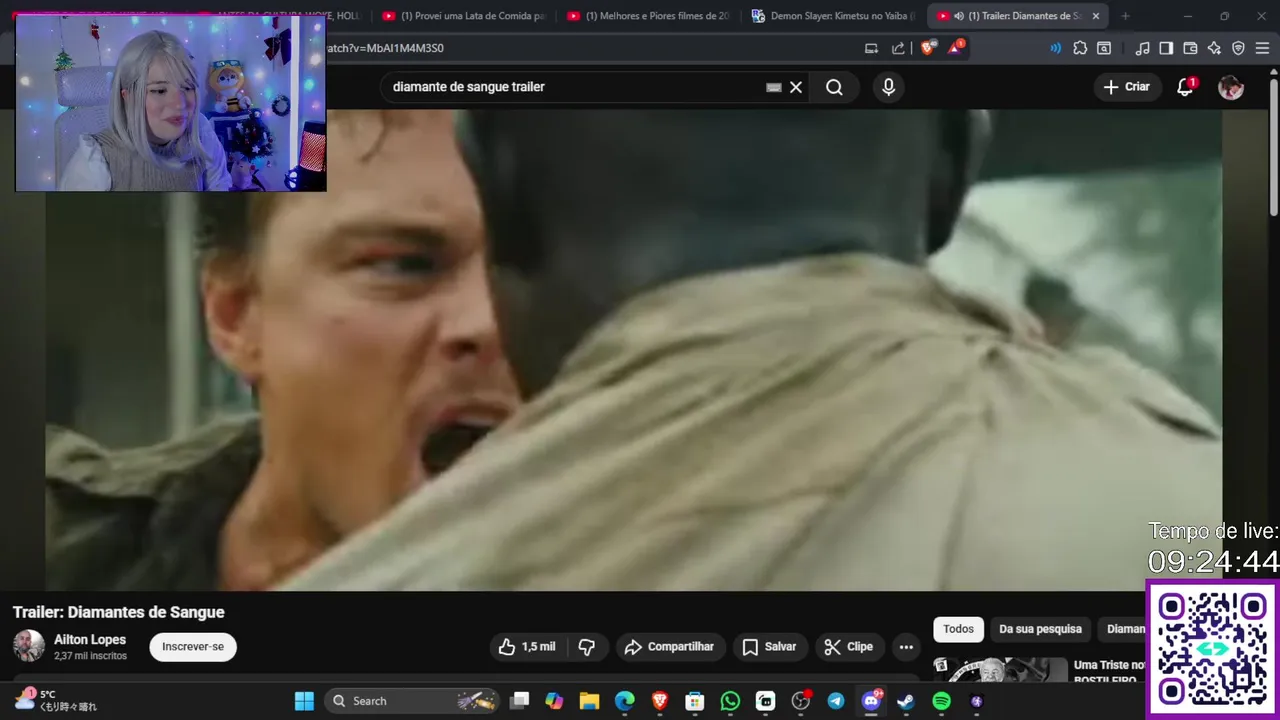Click the Inscrever-se subscribe button
Viewport: 1280px width, 720px height.
(x=193, y=647)
